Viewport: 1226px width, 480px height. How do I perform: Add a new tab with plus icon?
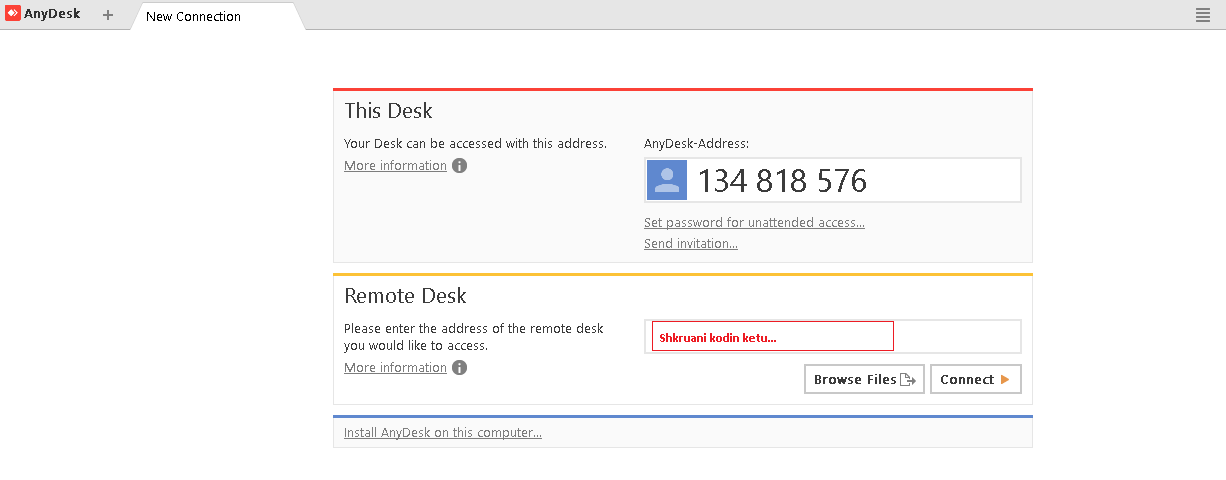click(108, 15)
